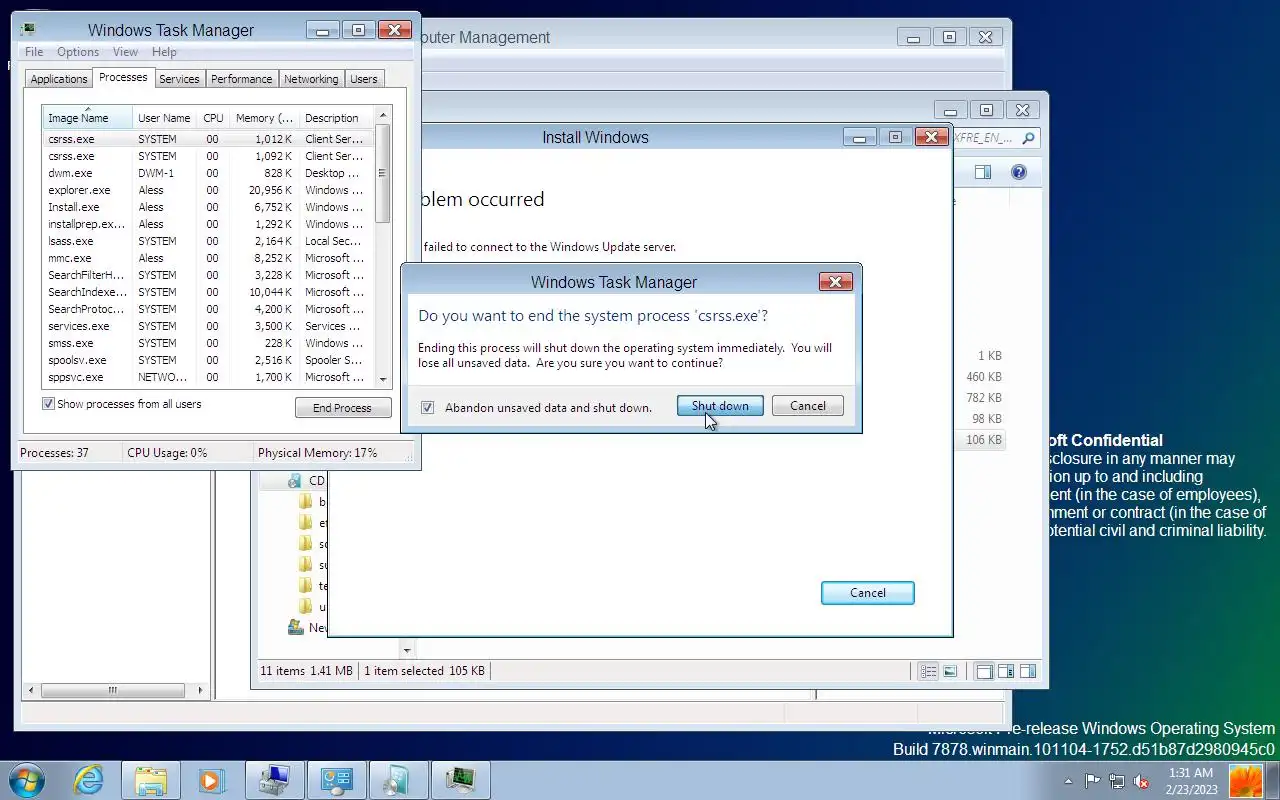Click Computer Management horizontal scroll right arrow
Image resolution: width=1280 pixels, height=800 pixels.
(x=200, y=690)
